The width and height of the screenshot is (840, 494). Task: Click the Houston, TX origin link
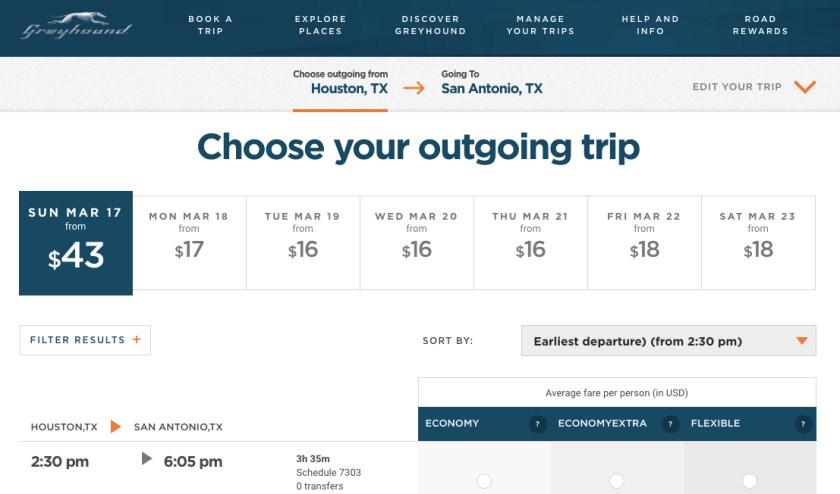pyautogui.click(x=349, y=88)
